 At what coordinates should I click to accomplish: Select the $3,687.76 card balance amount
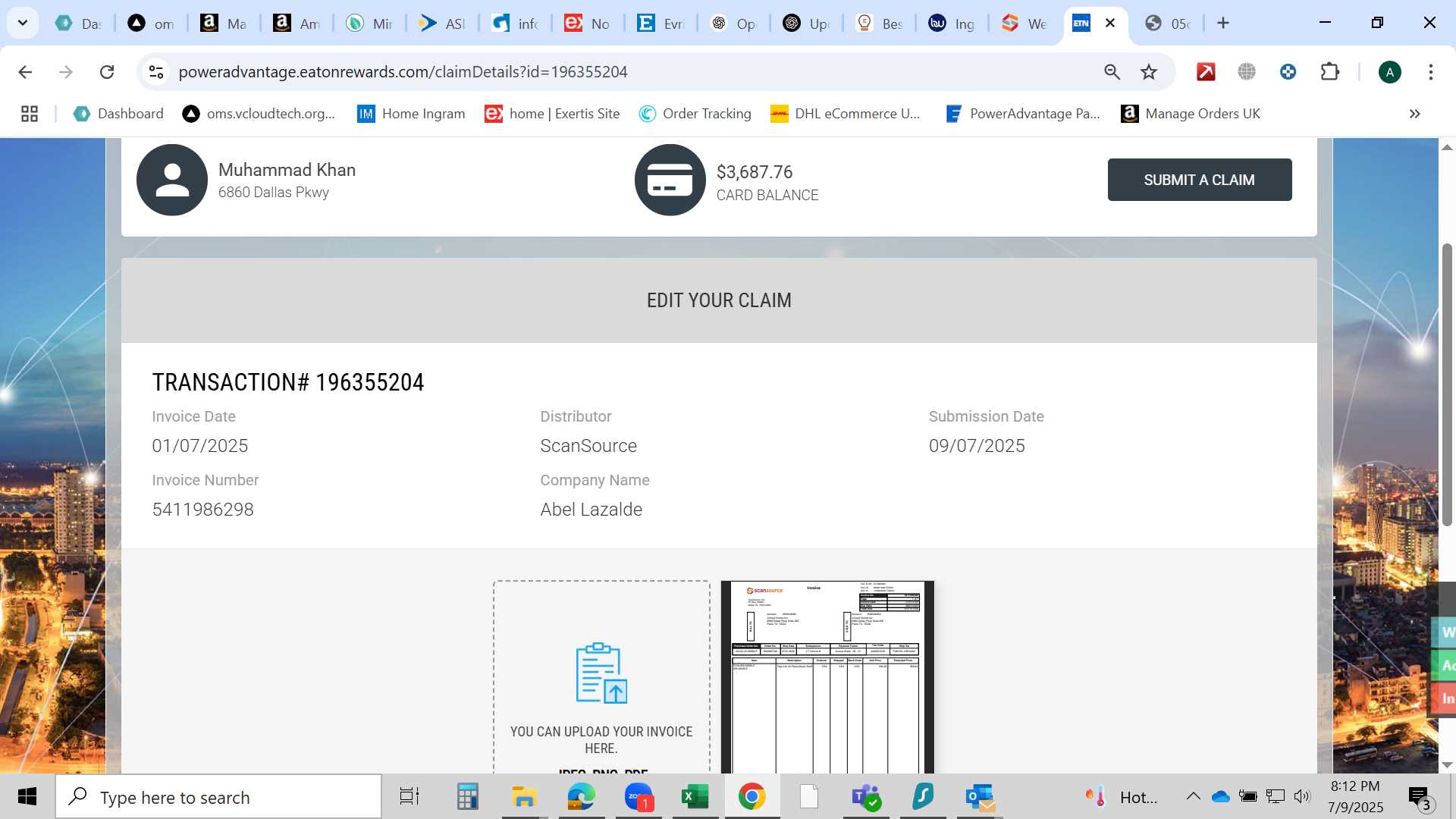[x=755, y=172]
